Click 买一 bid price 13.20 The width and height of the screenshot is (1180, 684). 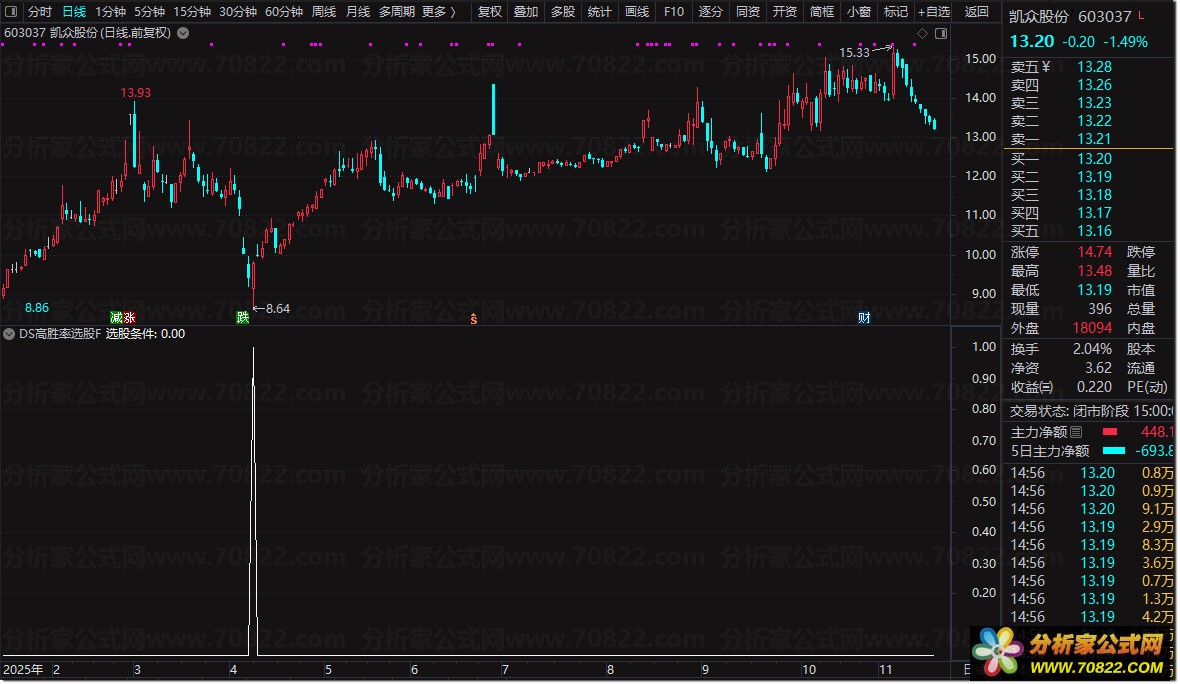pos(1094,159)
